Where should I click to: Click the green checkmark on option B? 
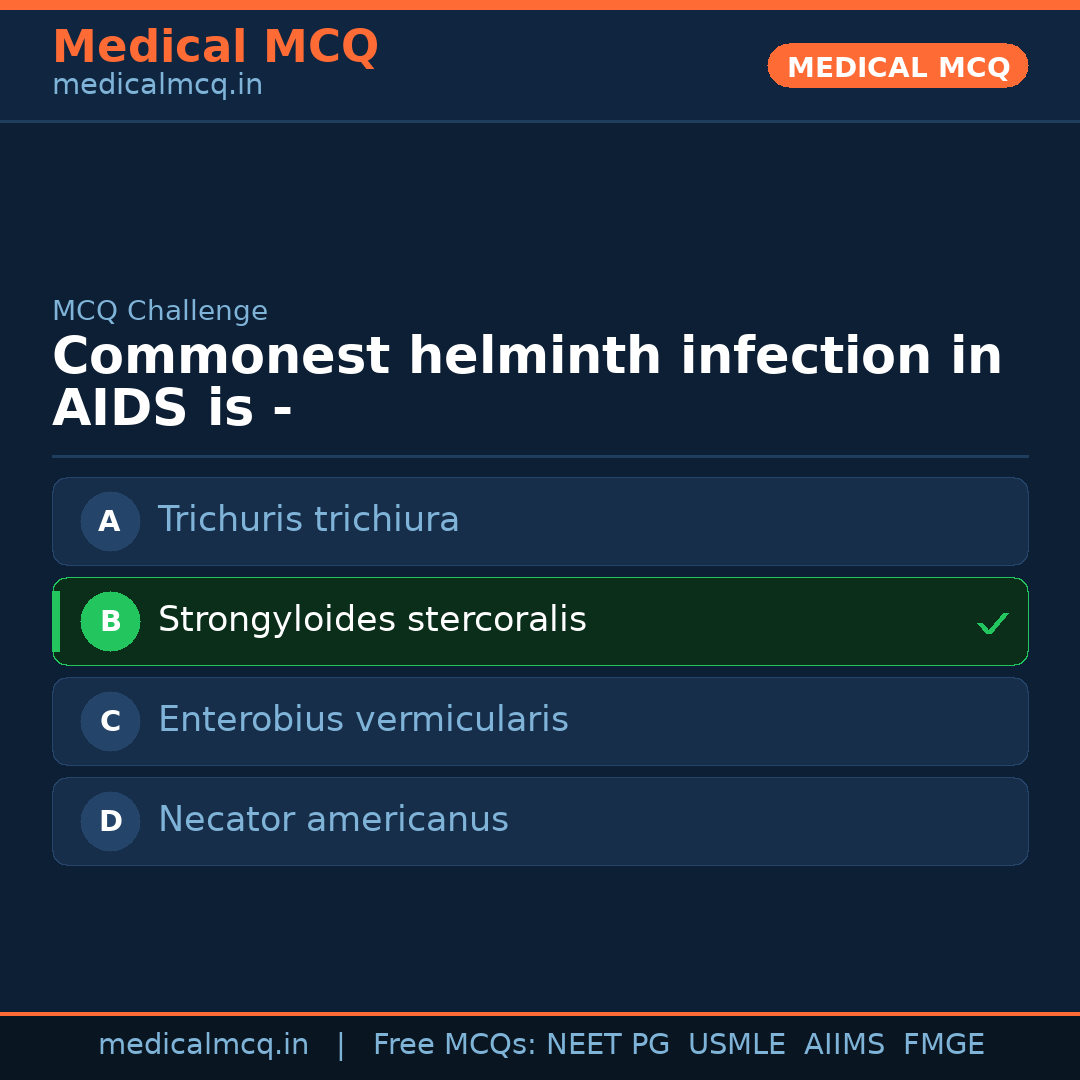point(992,623)
